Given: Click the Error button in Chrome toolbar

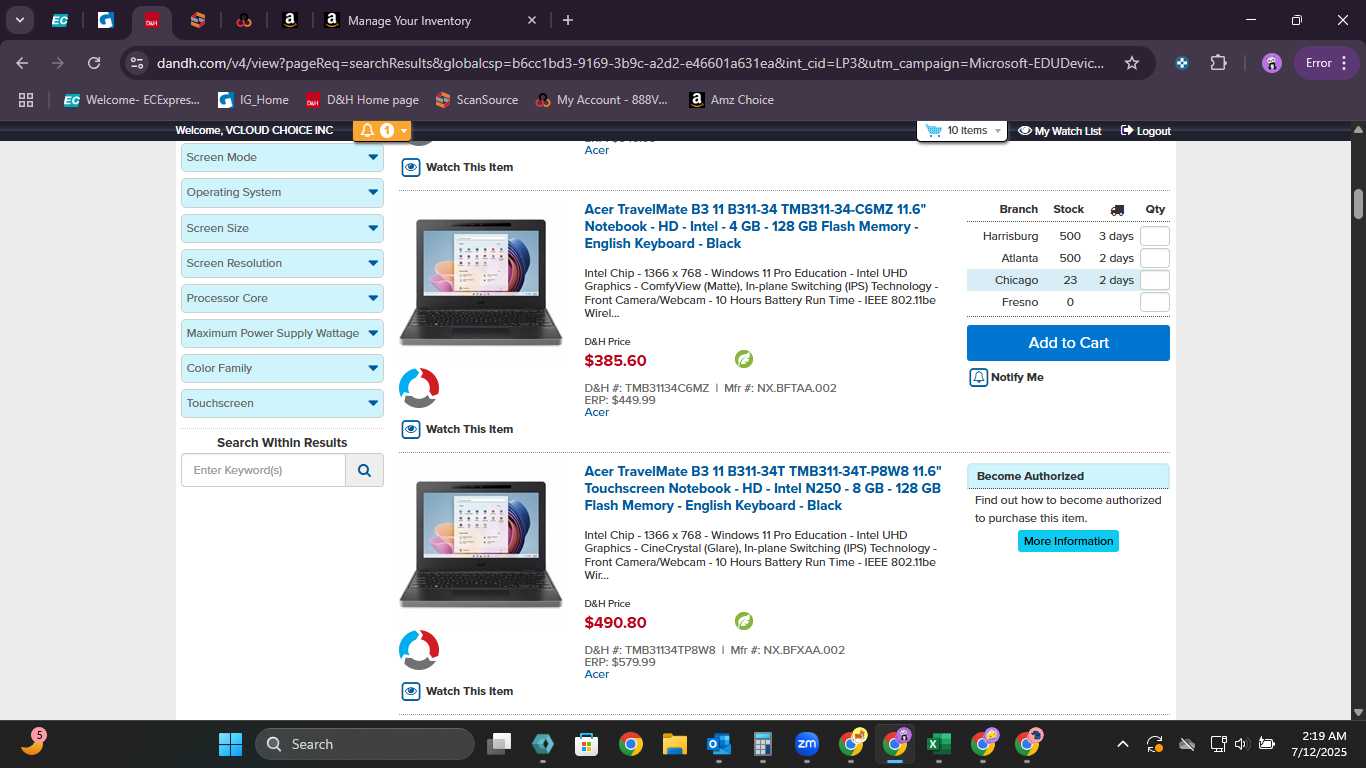Looking at the screenshot, I should (1326, 63).
